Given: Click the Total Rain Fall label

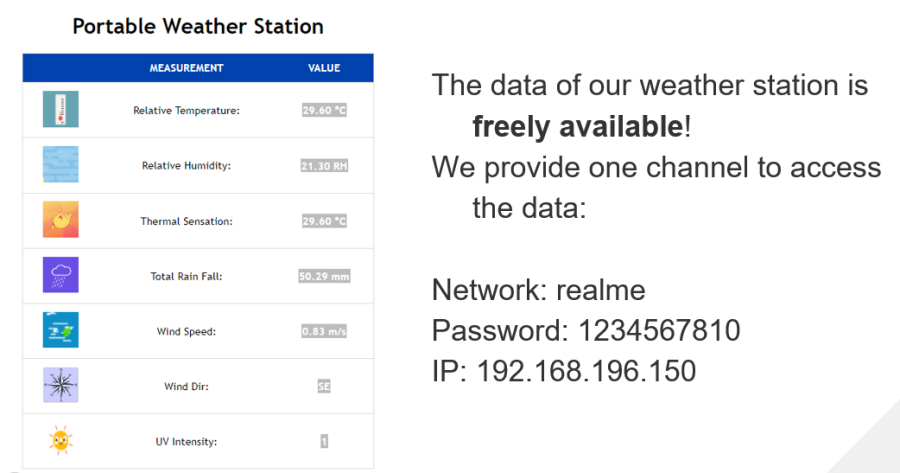Looking at the screenshot, I should pos(186,276).
